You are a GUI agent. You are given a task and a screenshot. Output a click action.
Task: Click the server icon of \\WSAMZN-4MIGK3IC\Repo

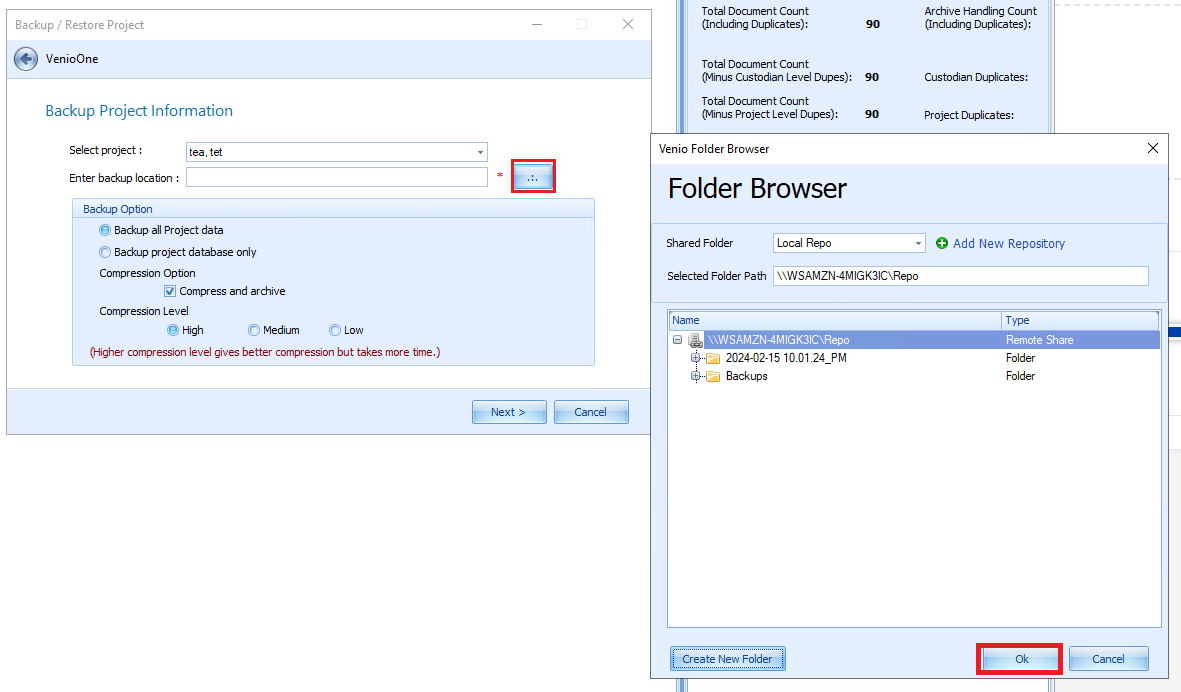695,340
